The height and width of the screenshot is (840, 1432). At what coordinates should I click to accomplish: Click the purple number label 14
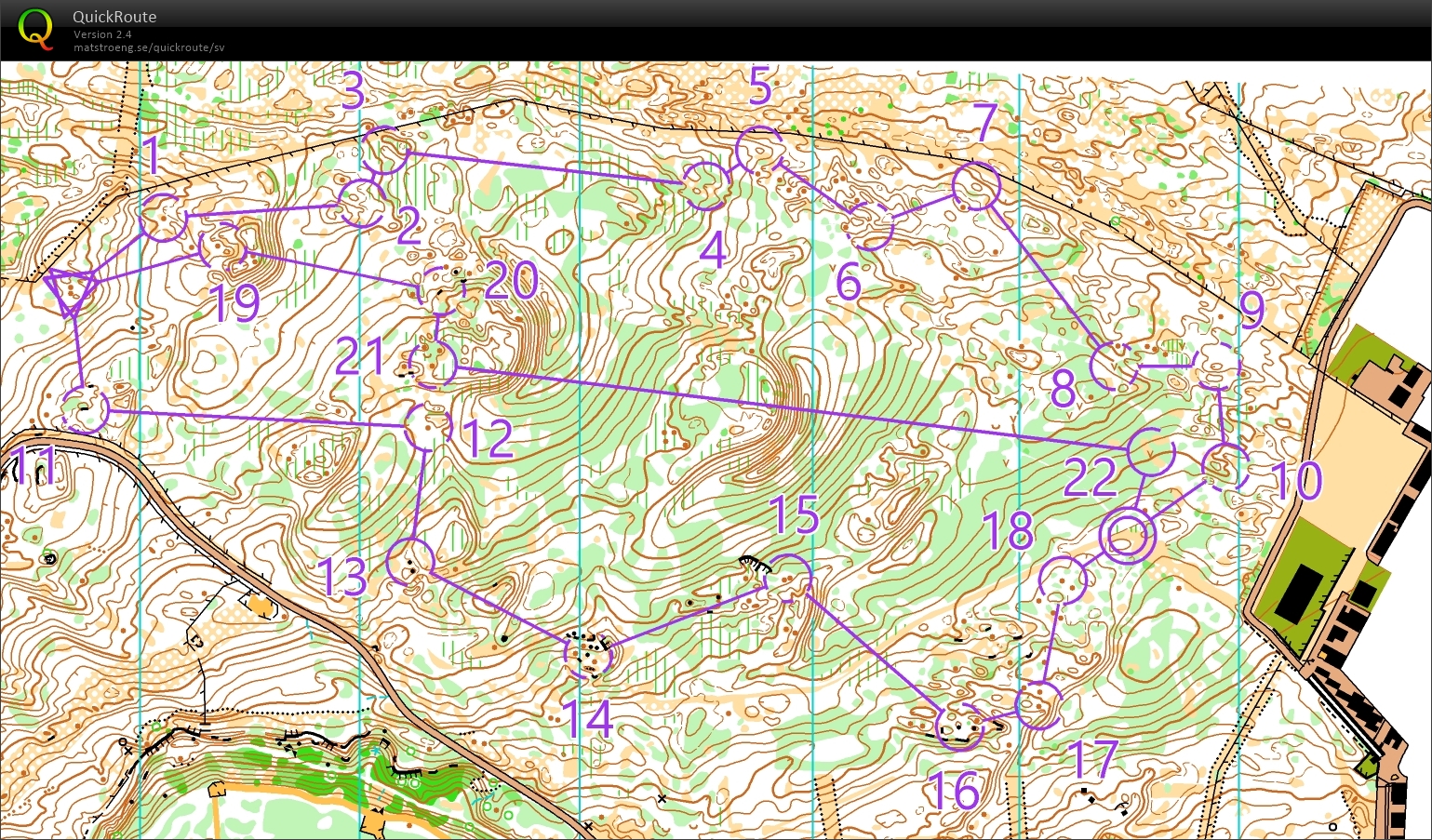click(588, 719)
